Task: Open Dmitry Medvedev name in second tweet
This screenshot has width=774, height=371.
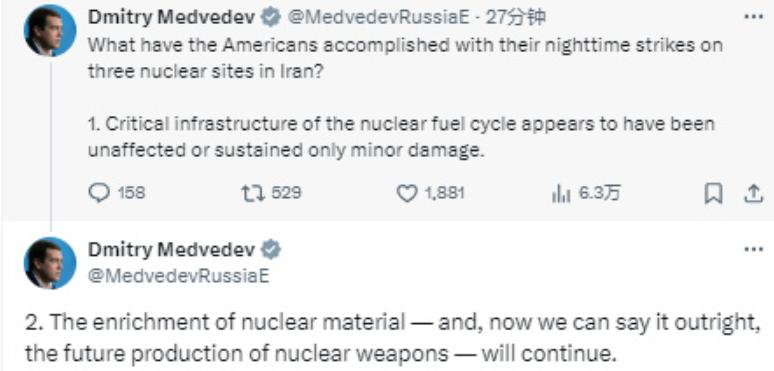Action: click(x=172, y=249)
